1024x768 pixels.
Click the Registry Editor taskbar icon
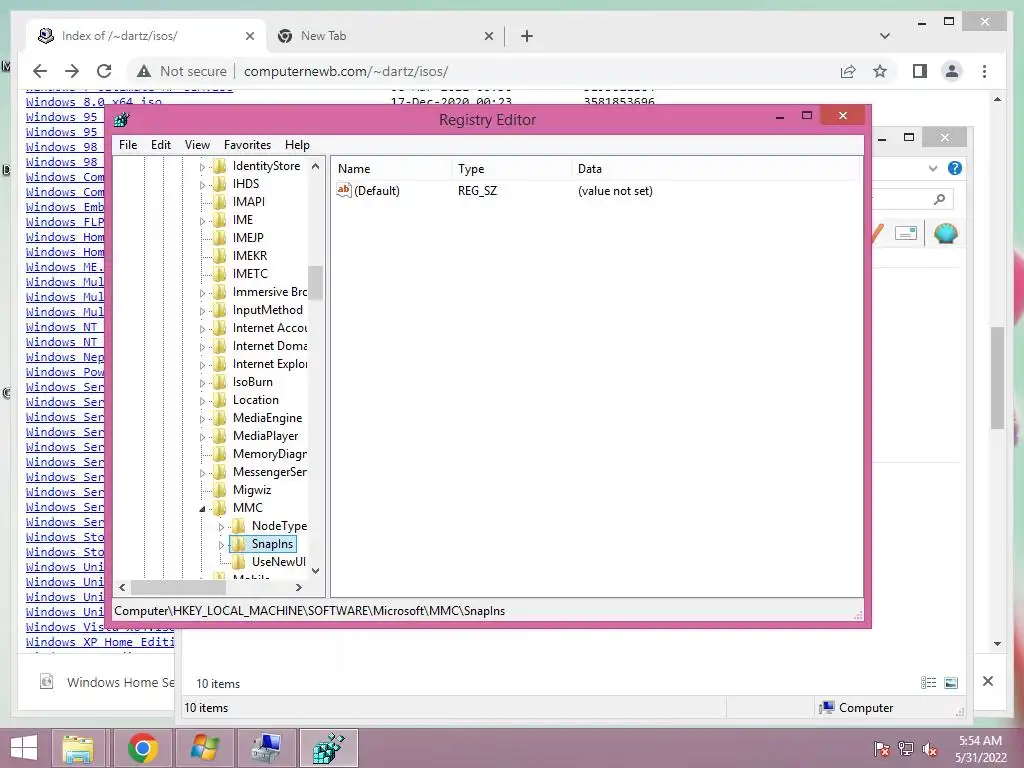point(328,748)
